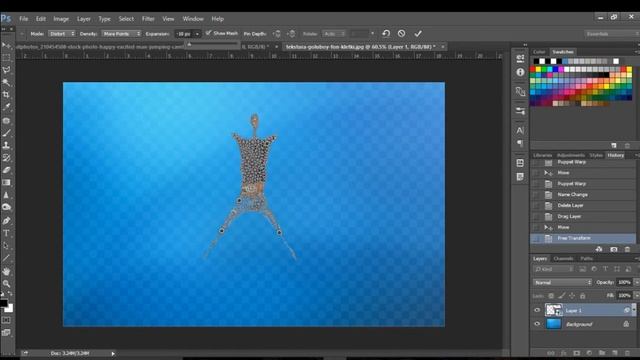Image resolution: width=640 pixels, height=360 pixels.
Task: Select the Pen tool
Action: (6, 221)
